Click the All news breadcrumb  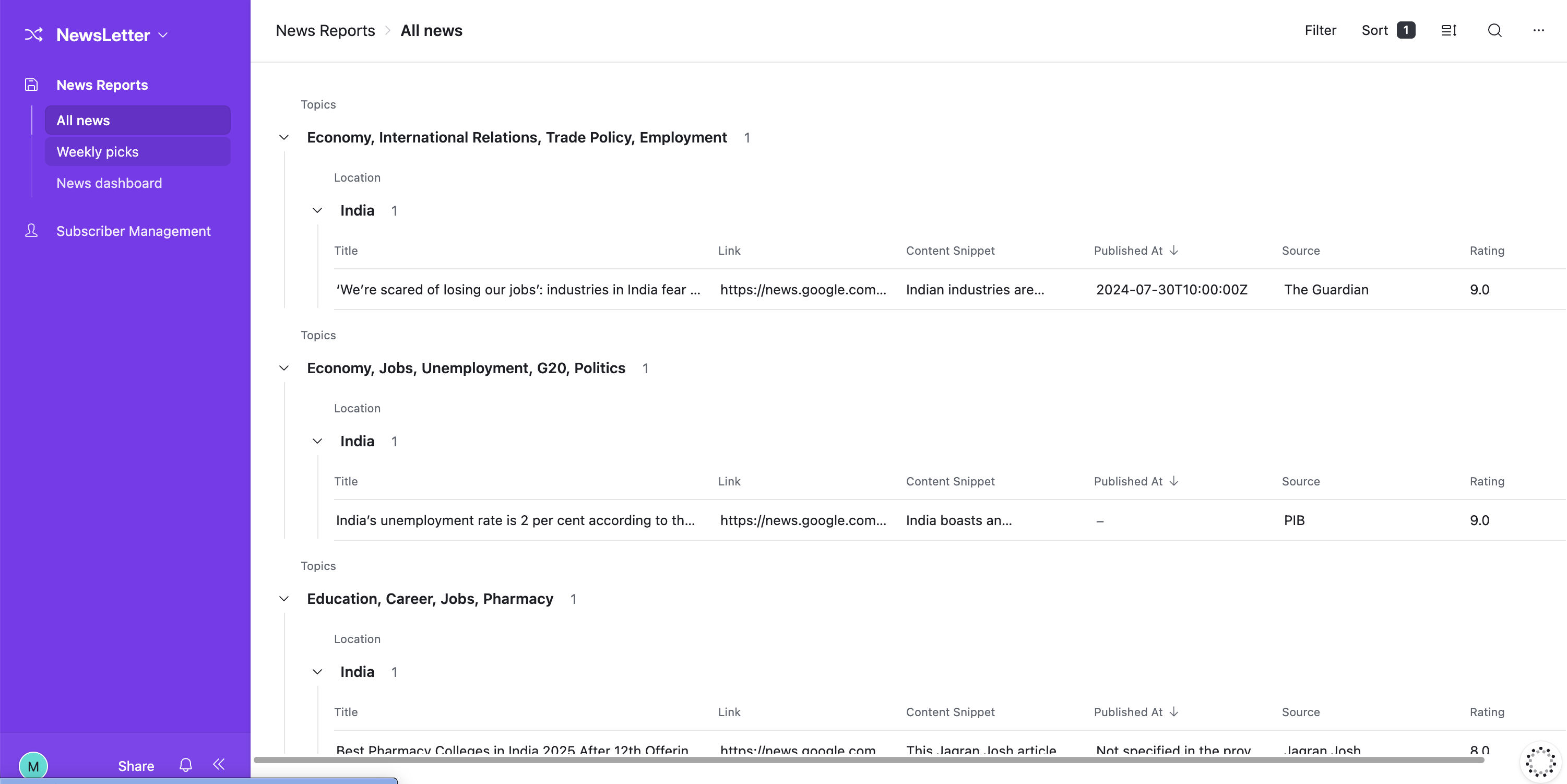click(431, 30)
